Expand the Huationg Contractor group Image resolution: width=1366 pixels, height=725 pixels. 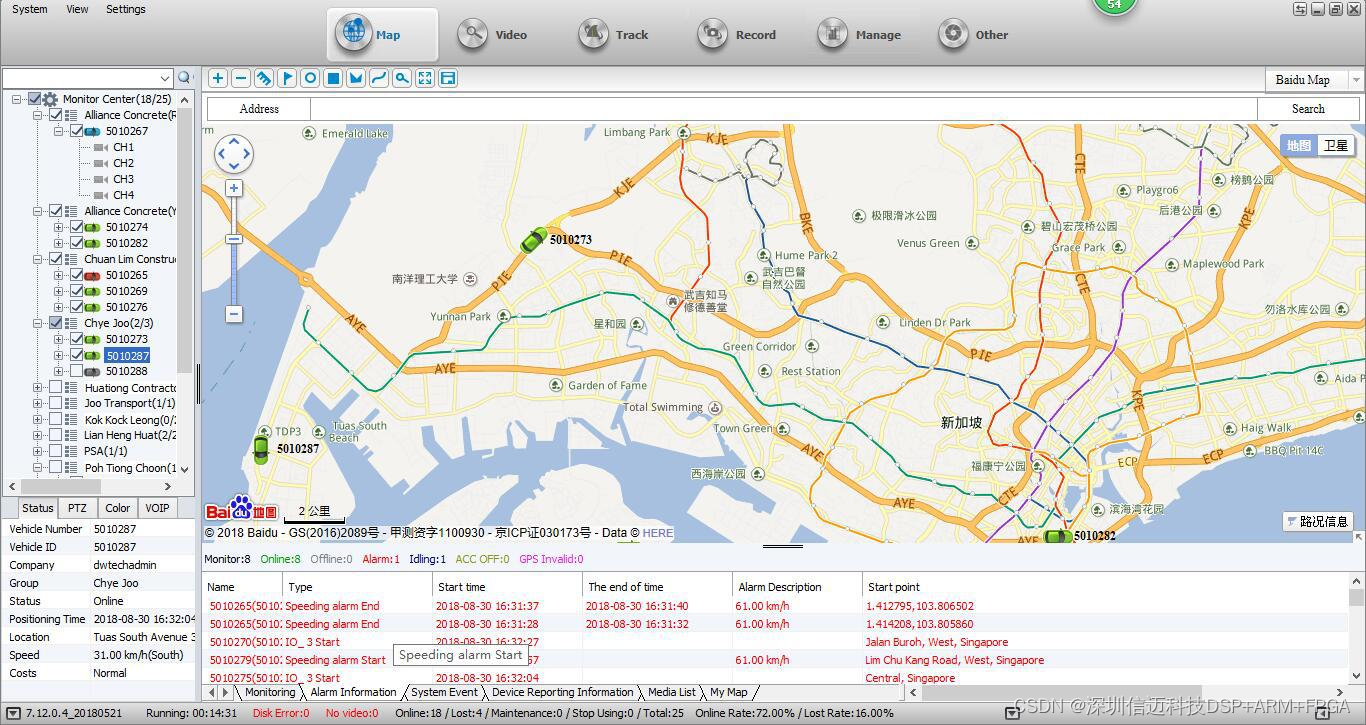38,388
